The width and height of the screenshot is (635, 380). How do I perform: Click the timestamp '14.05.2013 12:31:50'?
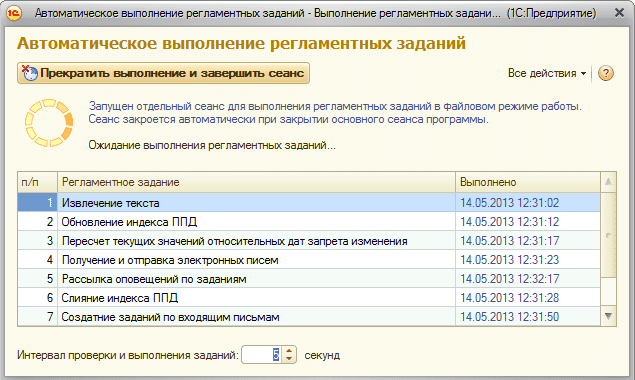509,317
